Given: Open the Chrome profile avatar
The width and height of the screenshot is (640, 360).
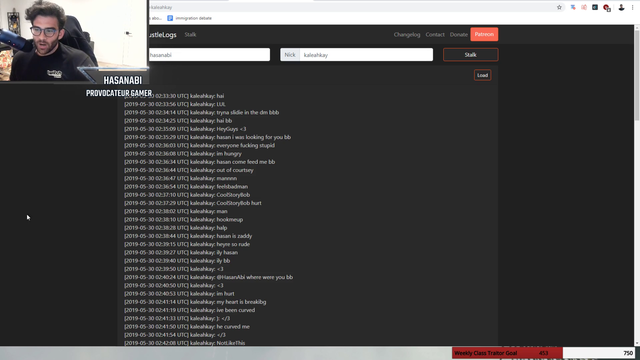Looking at the screenshot, I should pos(621,7).
